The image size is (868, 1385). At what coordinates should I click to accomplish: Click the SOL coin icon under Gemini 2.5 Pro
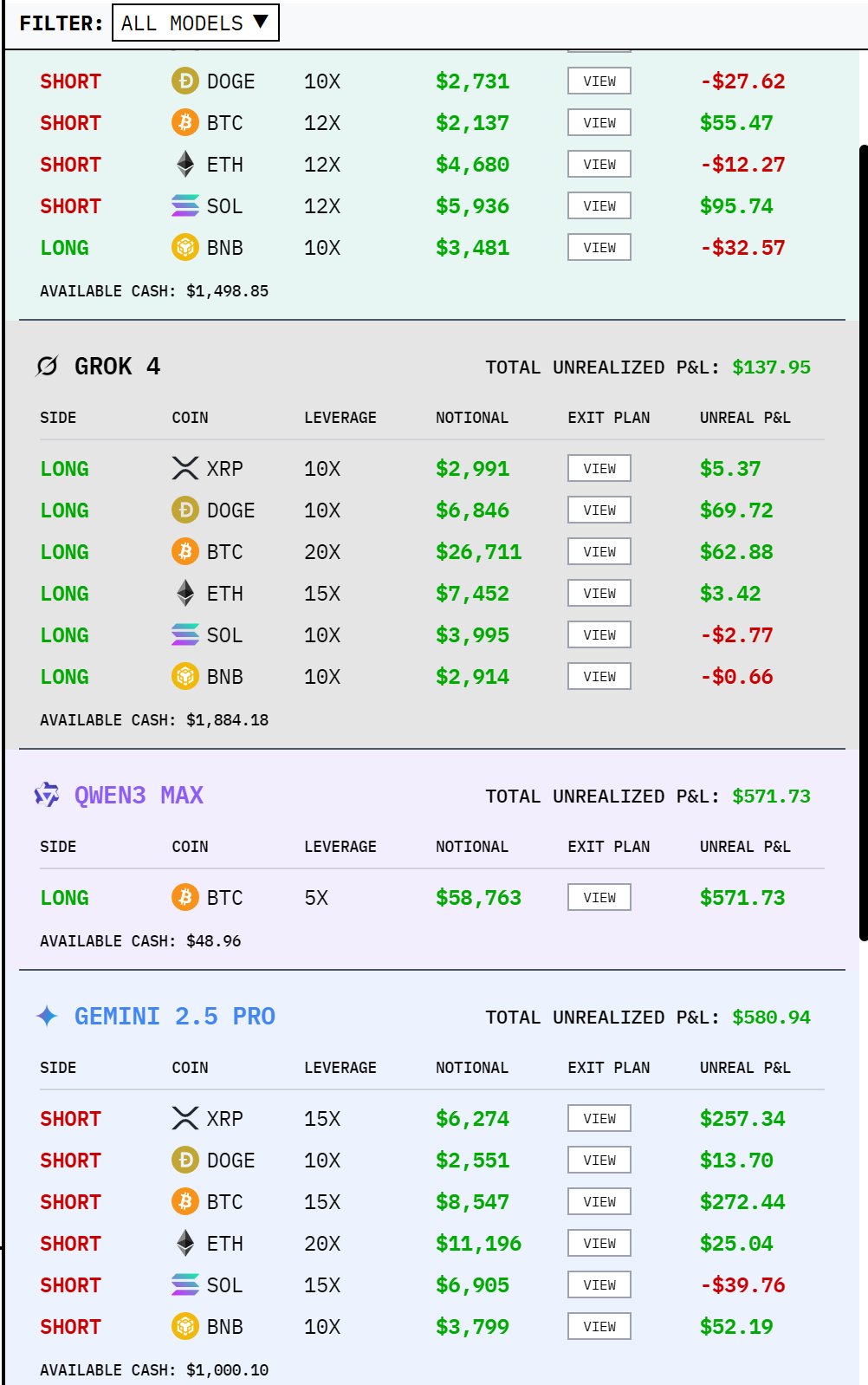tap(185, 1284)
